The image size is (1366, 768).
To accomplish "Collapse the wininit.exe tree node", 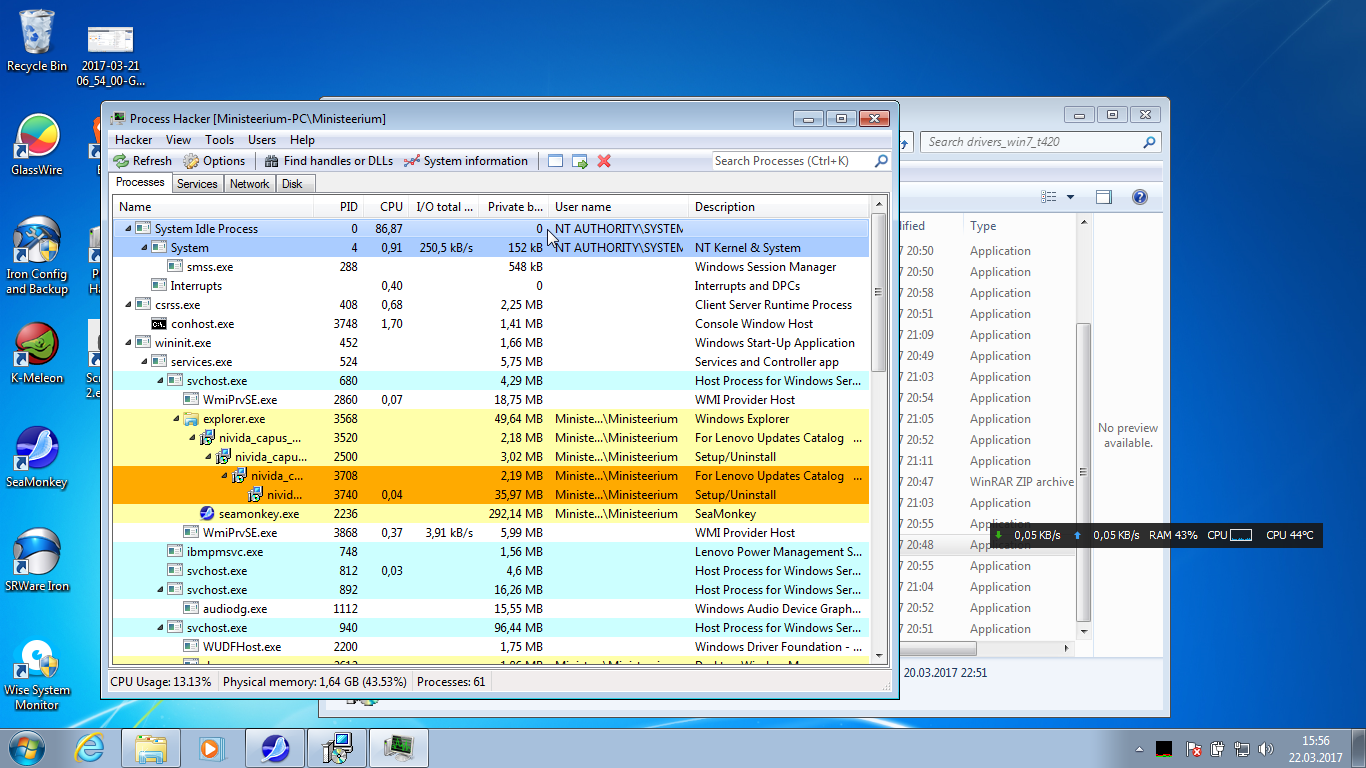I will 128,343.
